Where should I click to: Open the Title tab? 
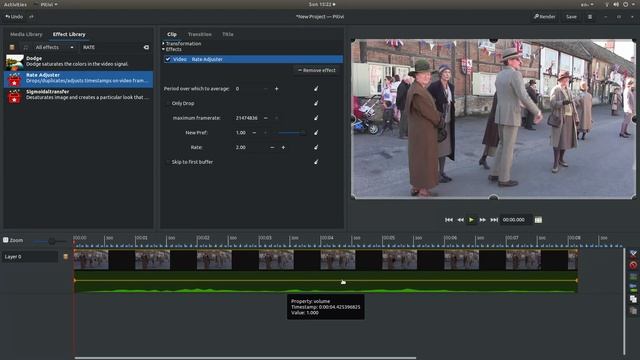[228, 34]
